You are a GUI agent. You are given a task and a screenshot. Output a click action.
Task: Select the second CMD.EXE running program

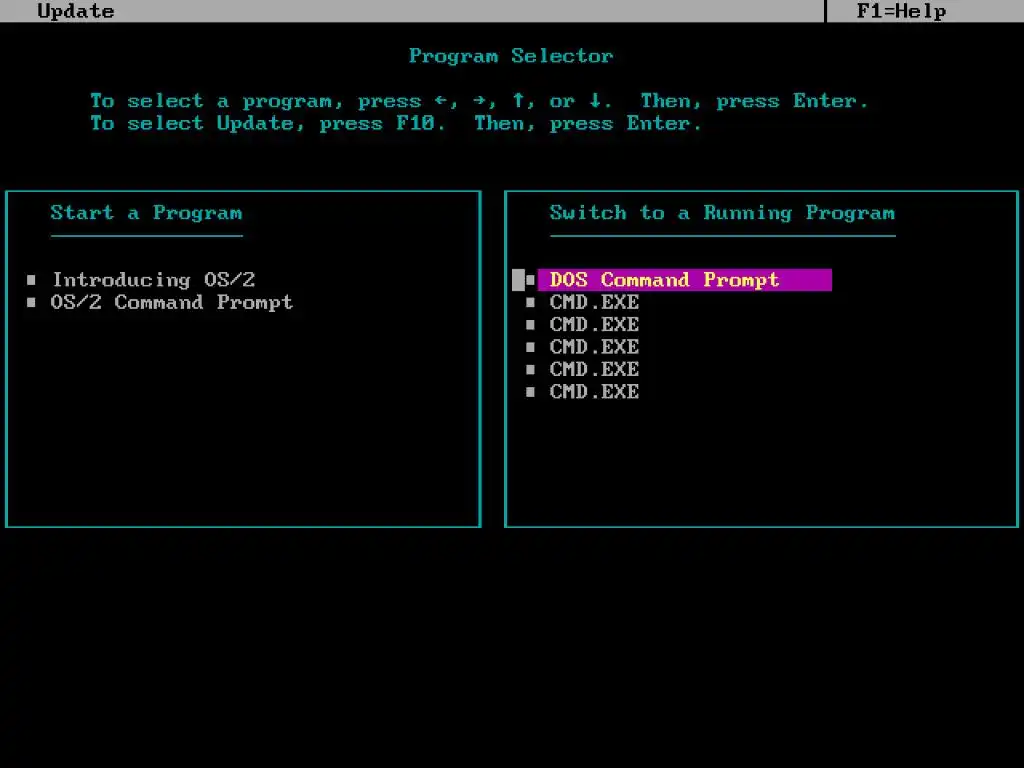(594, 325)
